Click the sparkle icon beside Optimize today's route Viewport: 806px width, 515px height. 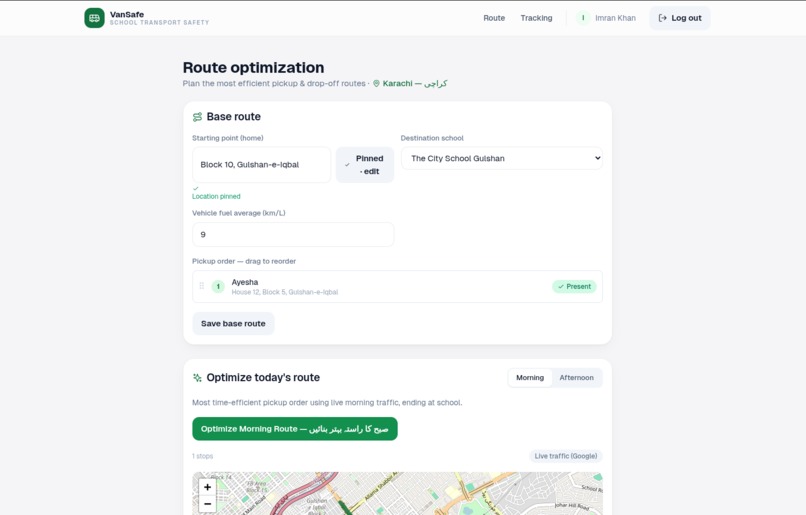(x=197, y=378)
